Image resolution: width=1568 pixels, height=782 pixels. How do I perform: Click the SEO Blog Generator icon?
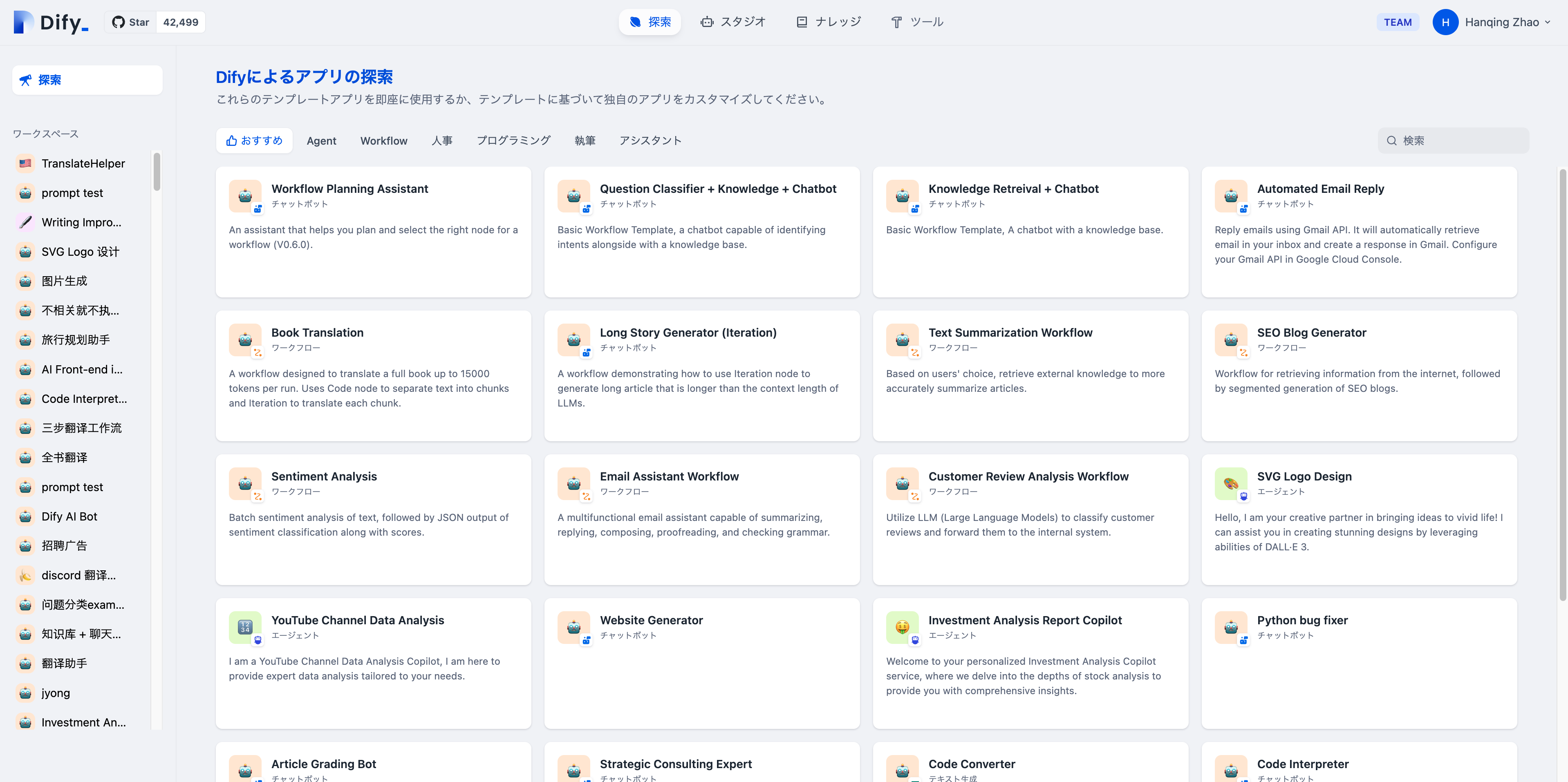pos(1231,340)
